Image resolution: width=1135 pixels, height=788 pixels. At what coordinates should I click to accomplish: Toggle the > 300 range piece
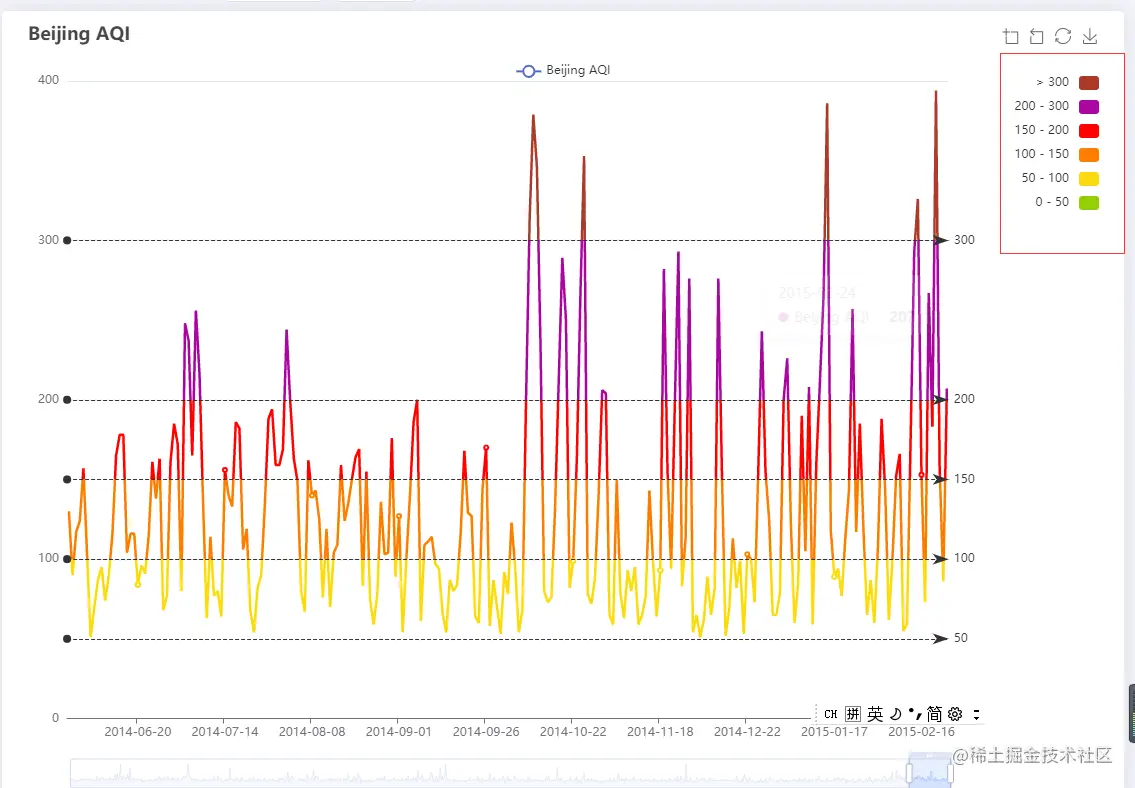1067,82
